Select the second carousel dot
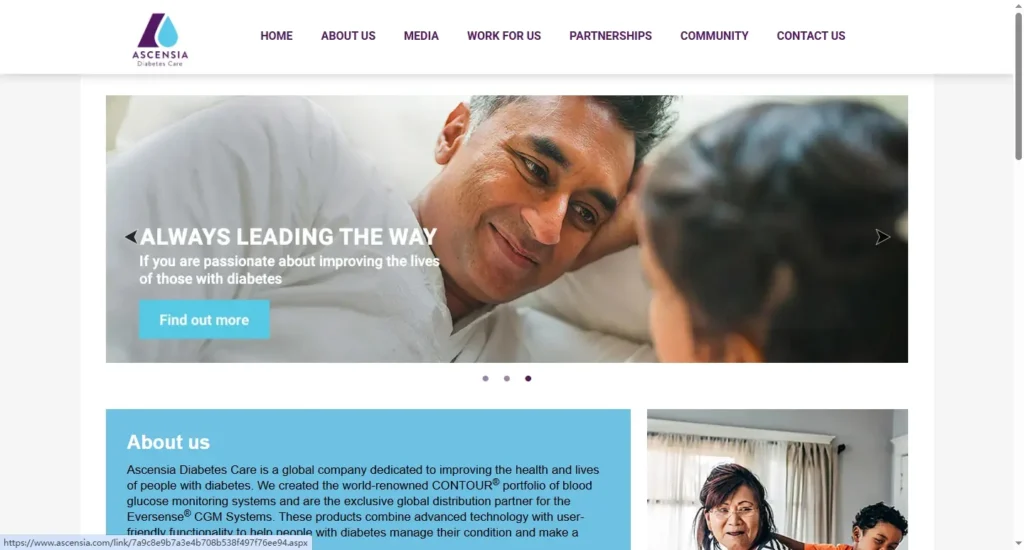Image resolution: width=1024 pixels, height=550 pixels. [507, 378]
